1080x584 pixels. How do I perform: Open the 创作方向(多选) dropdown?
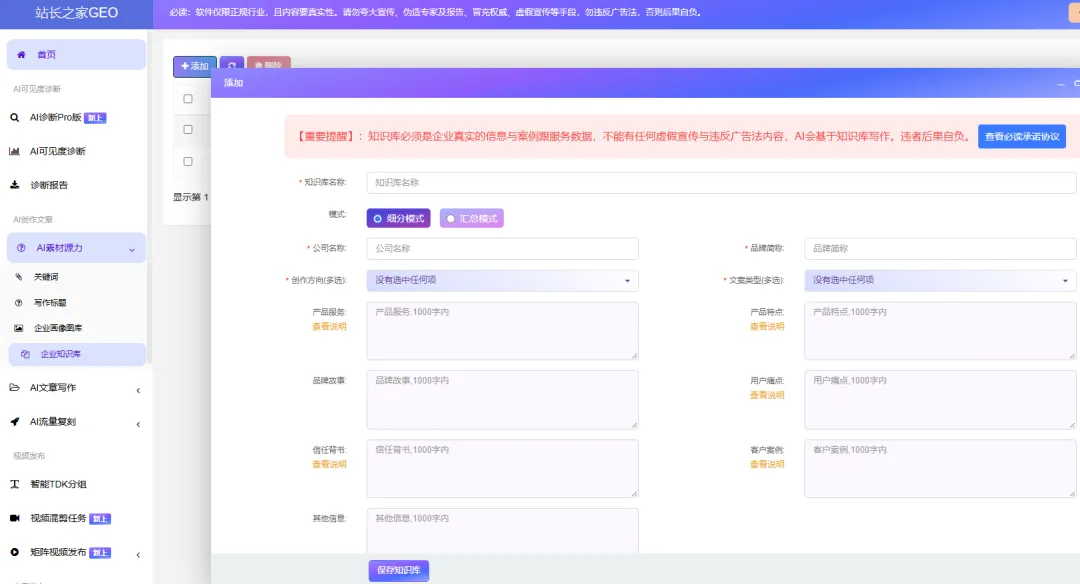502,280
